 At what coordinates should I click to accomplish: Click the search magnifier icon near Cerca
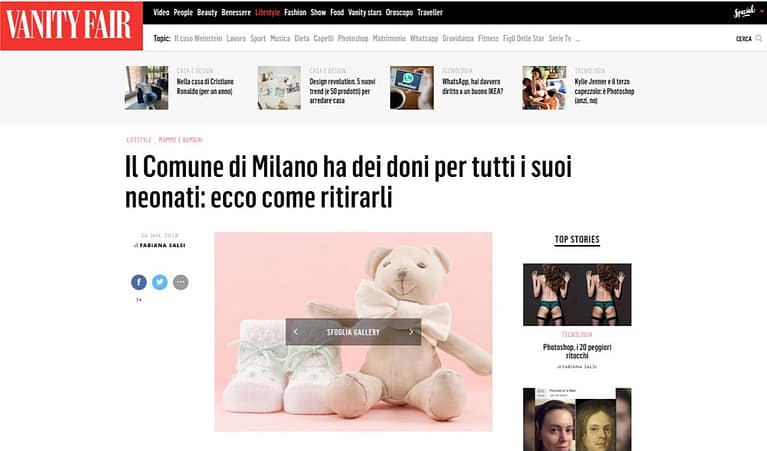click(759, 38)
